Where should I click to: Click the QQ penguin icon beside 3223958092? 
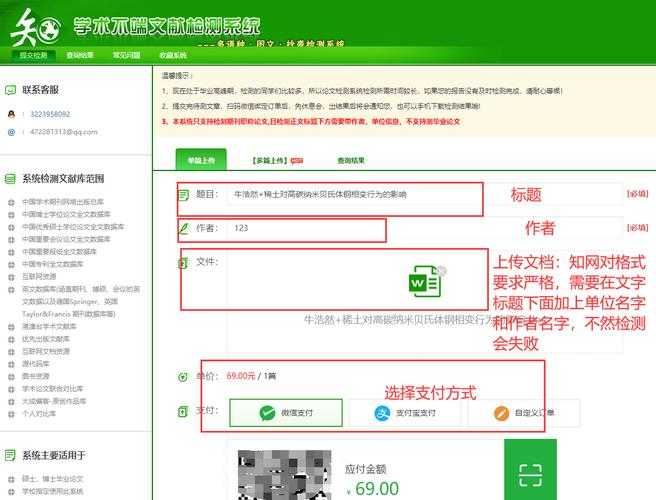(x=11, y=114)
